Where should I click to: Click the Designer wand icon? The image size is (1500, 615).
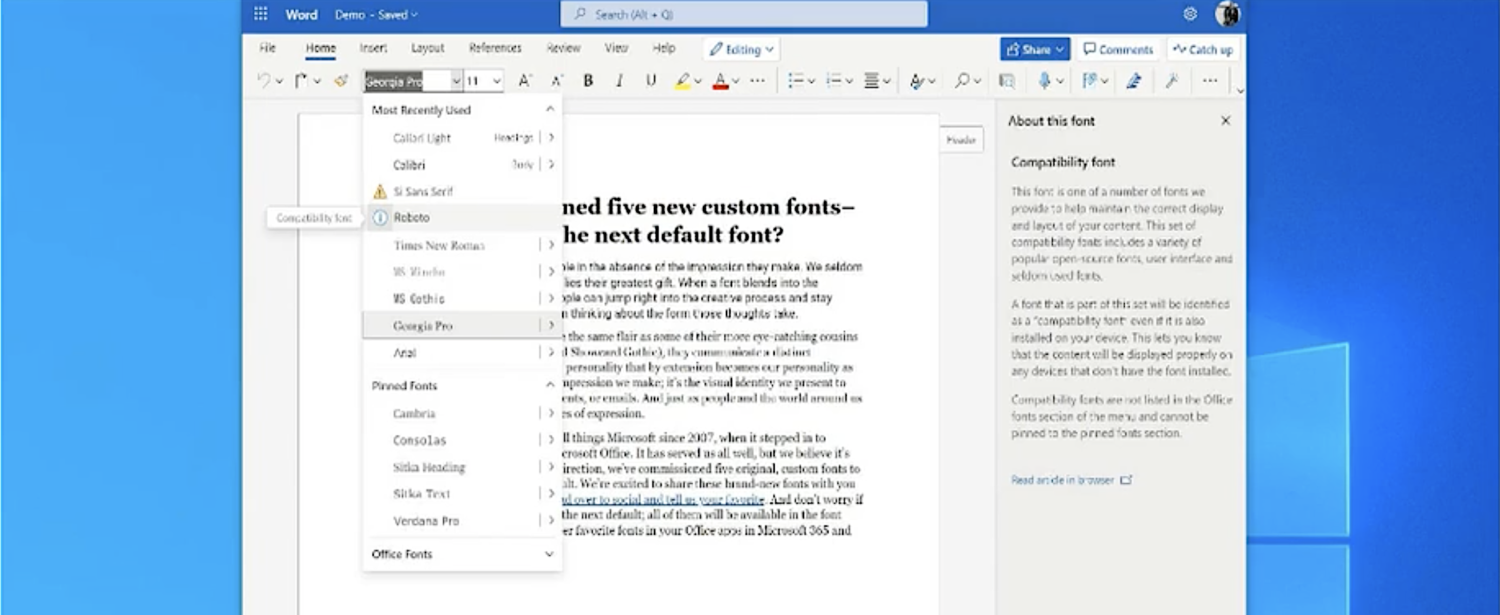(x=1172, y=81)
